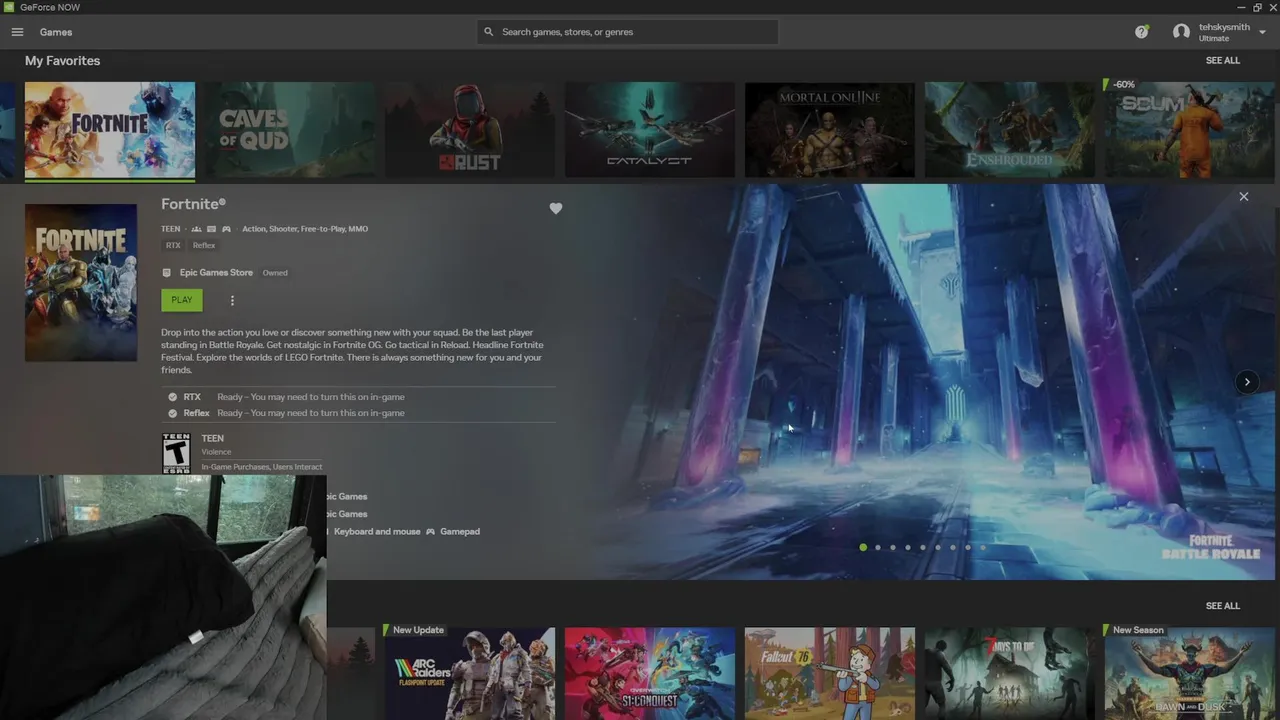Open the Fallout 76 tile

[x=830, y=673]
